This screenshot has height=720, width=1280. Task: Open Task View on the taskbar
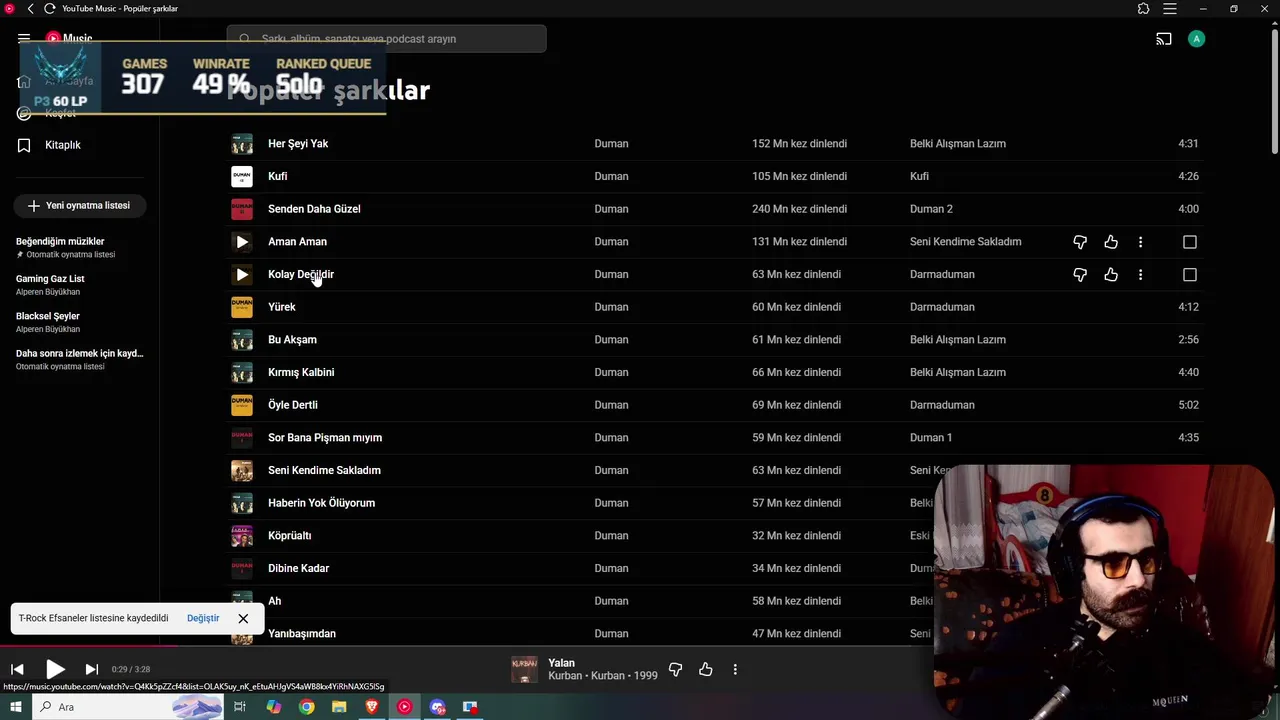point(240,707)
